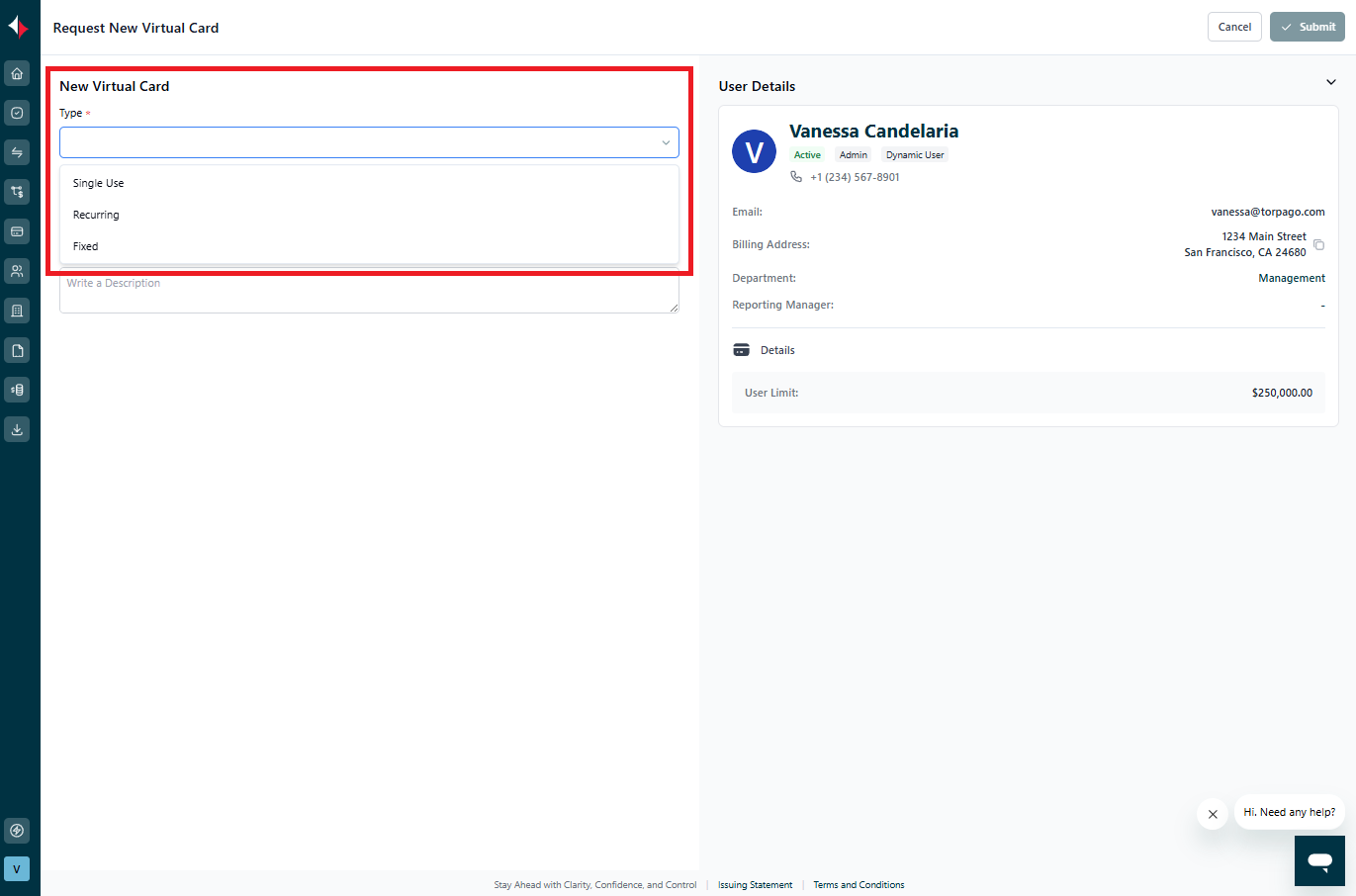Click the Management department value

click(1292, 278)
